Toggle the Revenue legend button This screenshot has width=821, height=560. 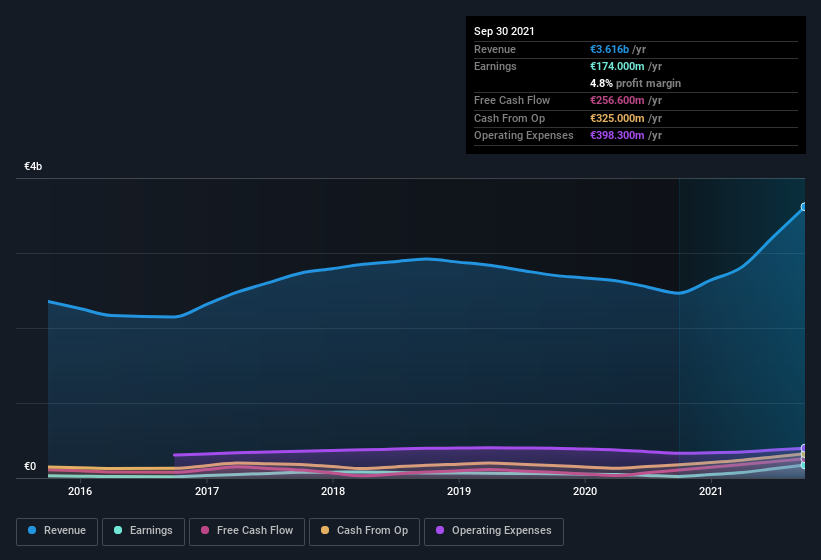(57, 531)
